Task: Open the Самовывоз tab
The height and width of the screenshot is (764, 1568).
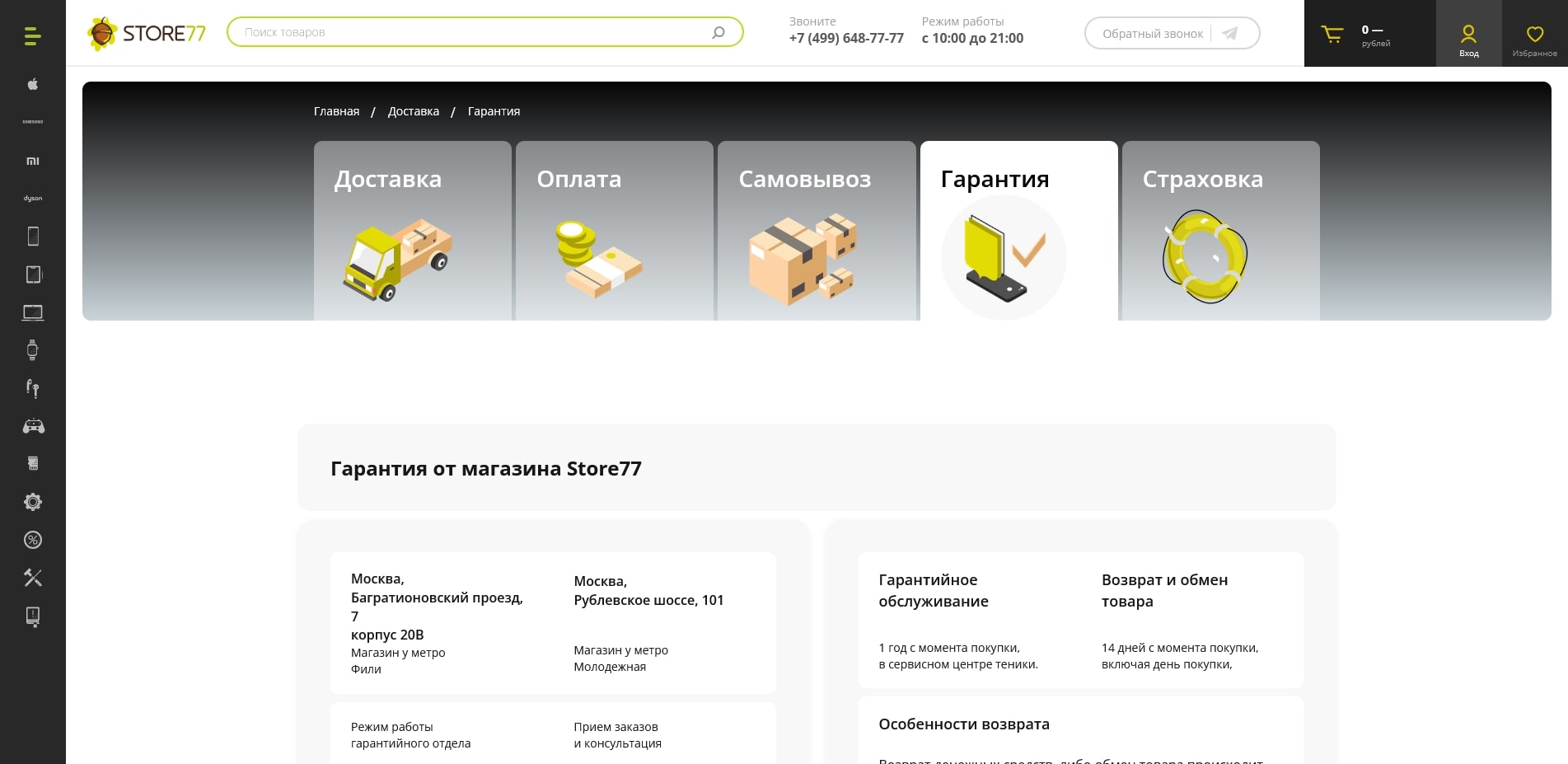Action: click(x=816, y=230)
